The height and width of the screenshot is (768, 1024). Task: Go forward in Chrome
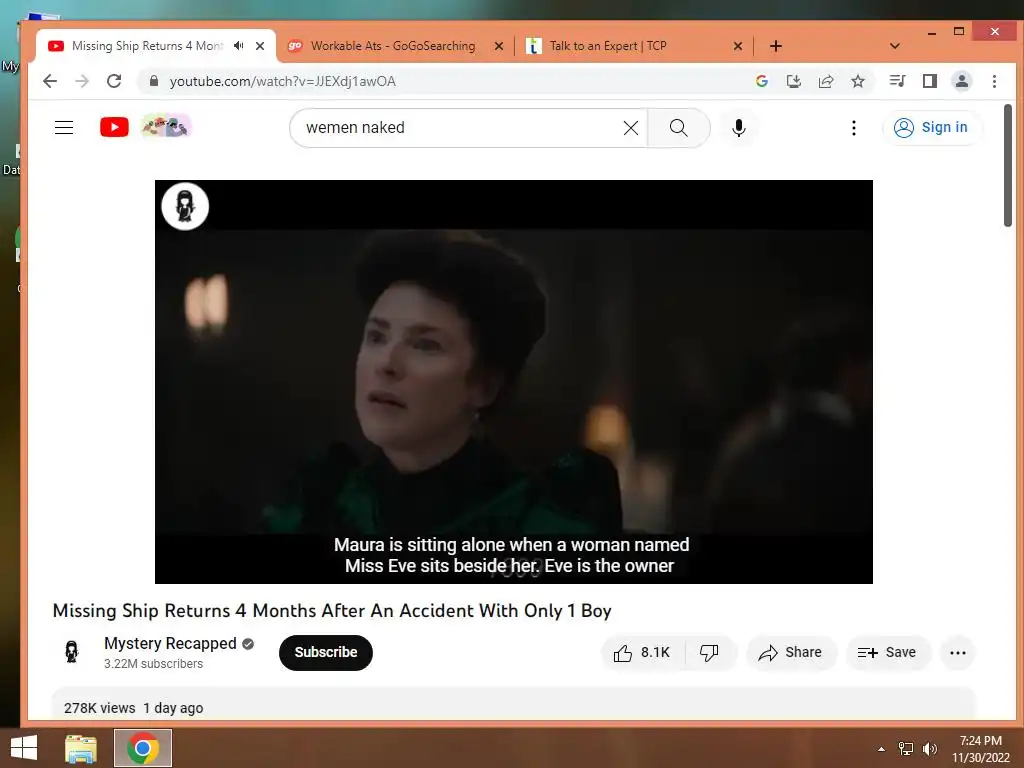[x=82, y=81]
